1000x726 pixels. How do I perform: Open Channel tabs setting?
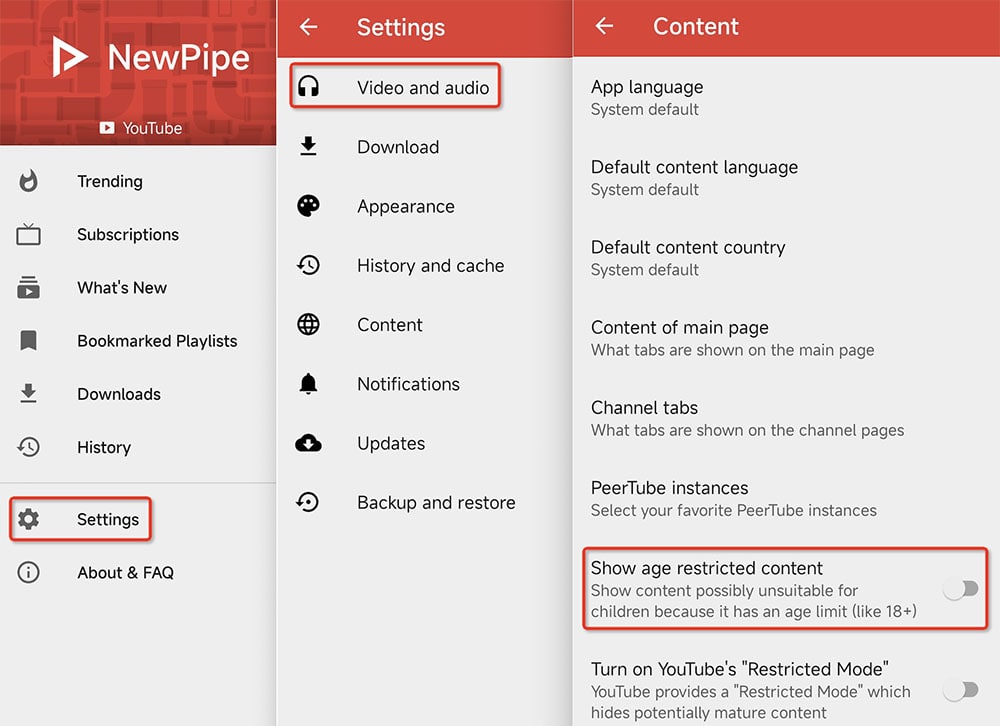click(786, 419)
